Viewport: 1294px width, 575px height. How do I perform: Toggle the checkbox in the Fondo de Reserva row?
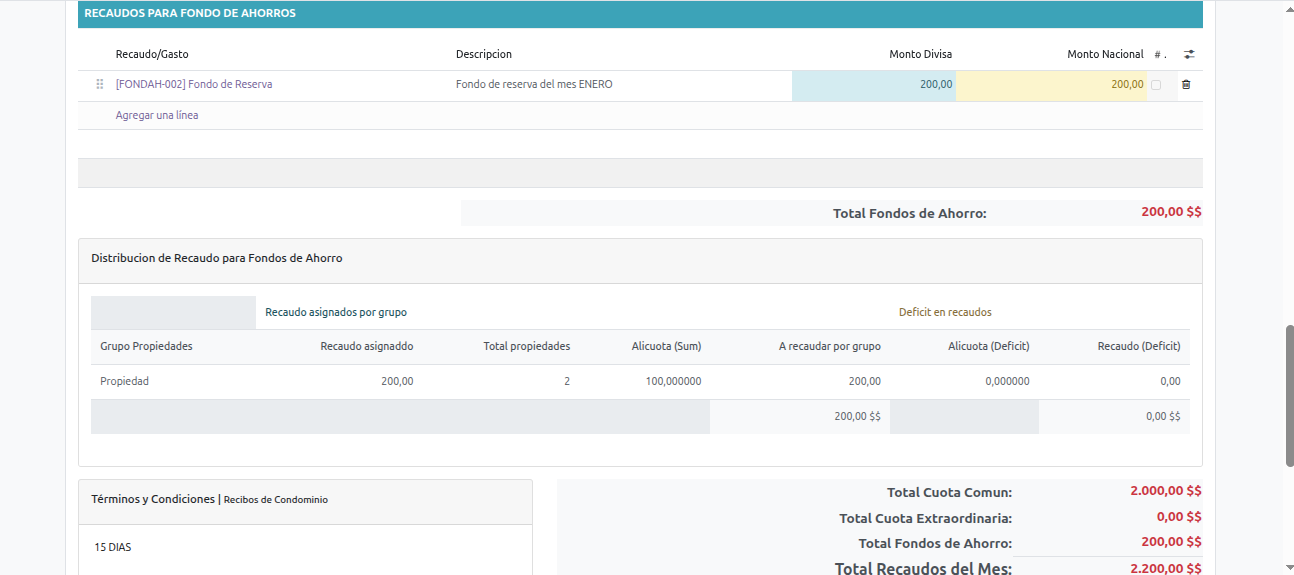(x=1156, y=85)
